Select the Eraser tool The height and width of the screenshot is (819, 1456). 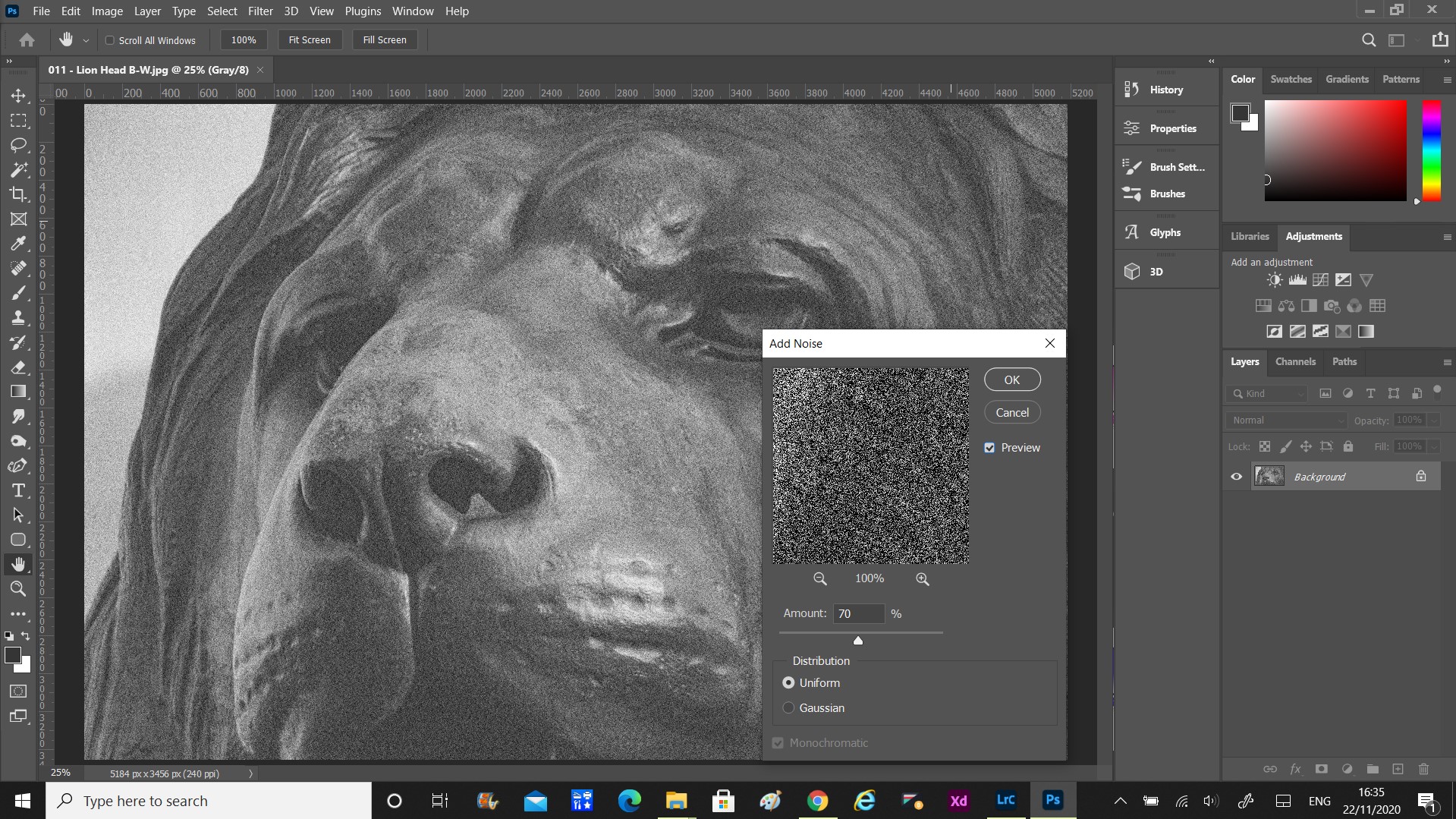coord(18,367)
